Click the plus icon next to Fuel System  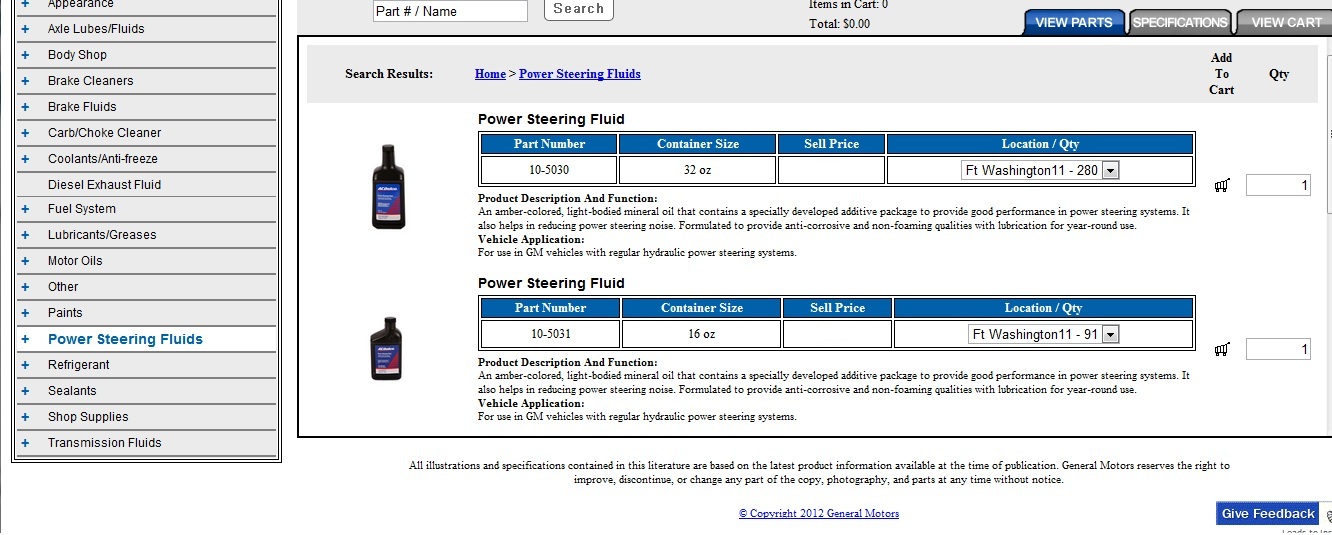click(25, 209)
